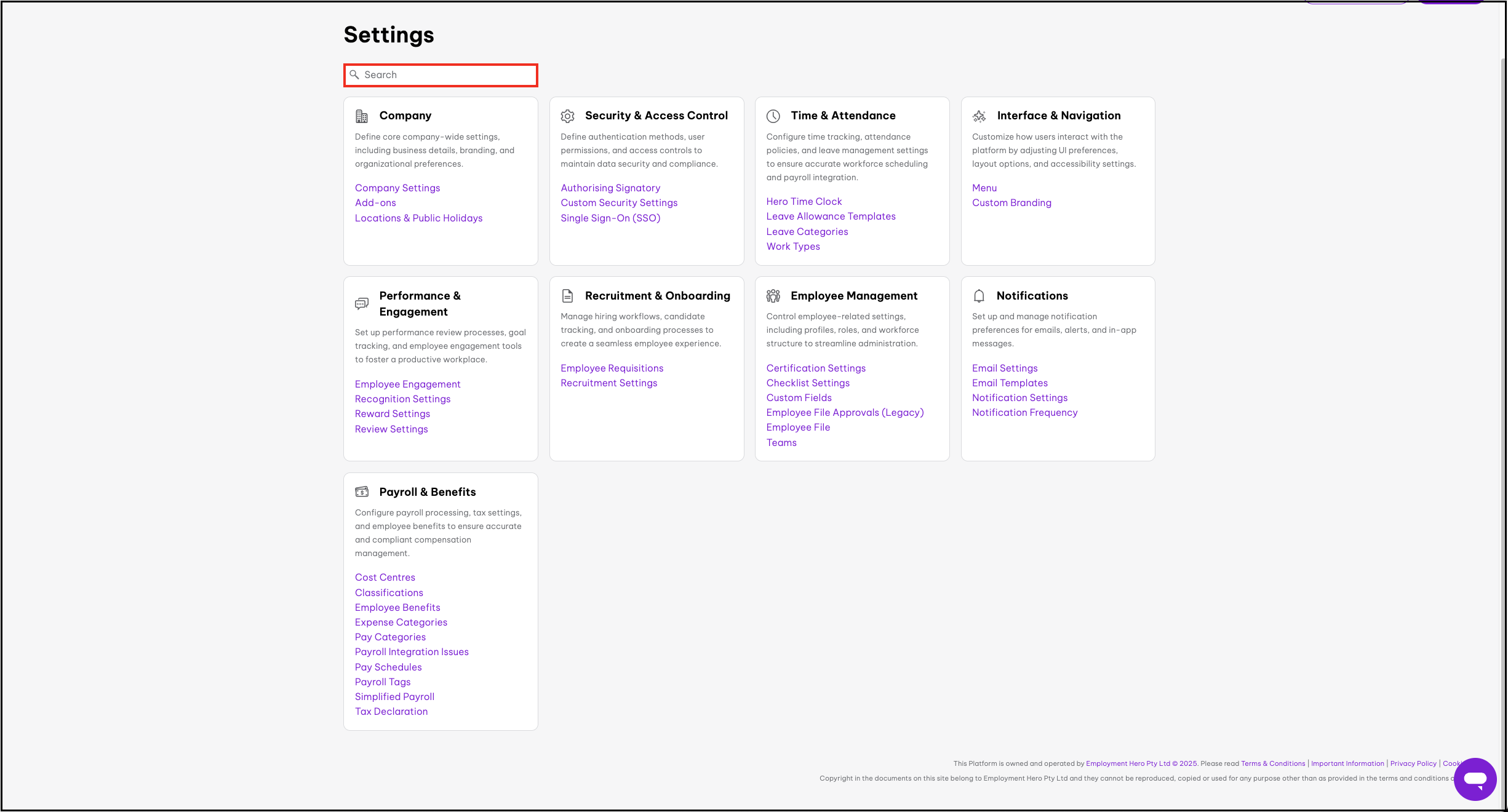Image resolution: width=1508 pixels, height=812 pixels.
Task: Open the purple chat widget
Action: tap(1475, 779)
